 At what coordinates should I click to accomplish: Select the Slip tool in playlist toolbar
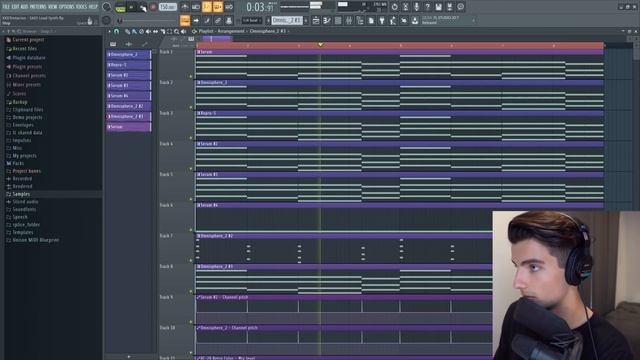pyautogui.click(x=156, y=31)
